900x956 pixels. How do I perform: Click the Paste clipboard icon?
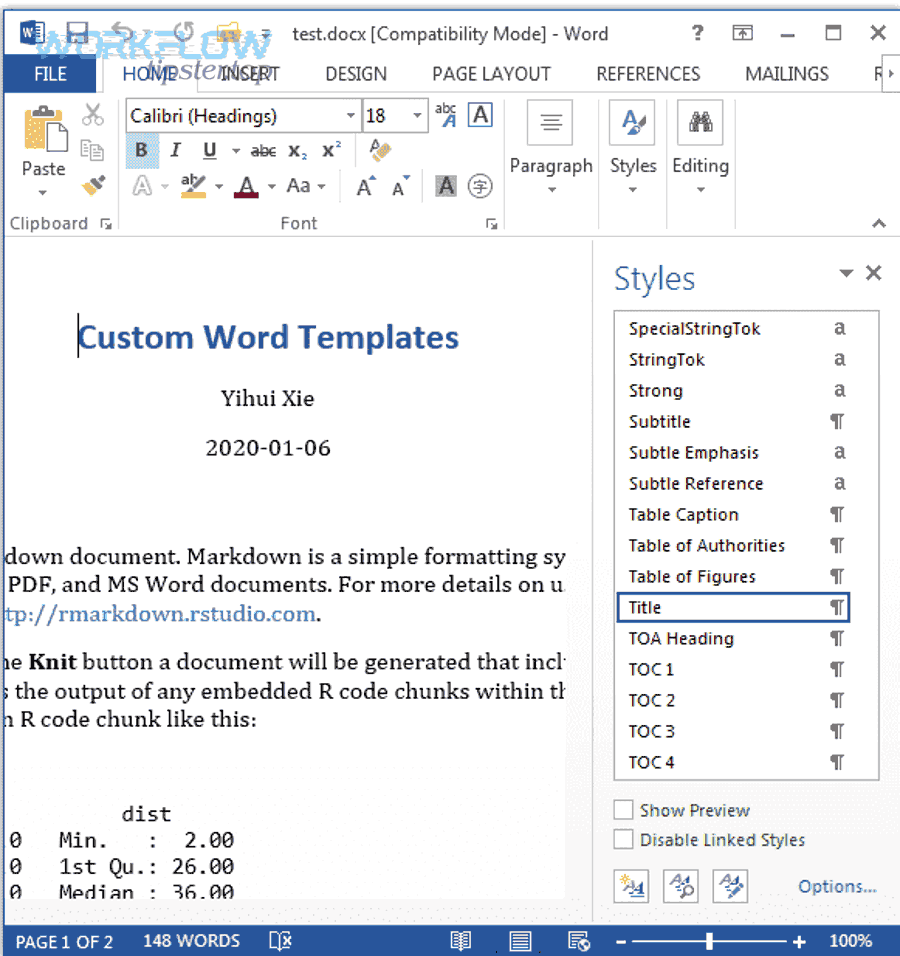click(x=45, y=129)
